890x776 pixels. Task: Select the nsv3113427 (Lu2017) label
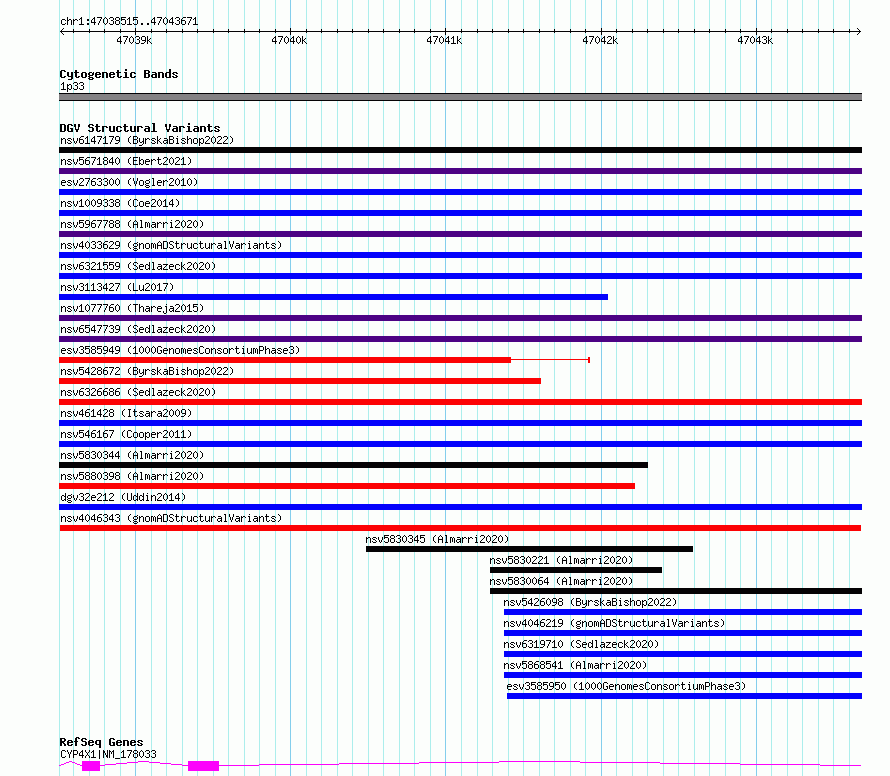point(117,287)
